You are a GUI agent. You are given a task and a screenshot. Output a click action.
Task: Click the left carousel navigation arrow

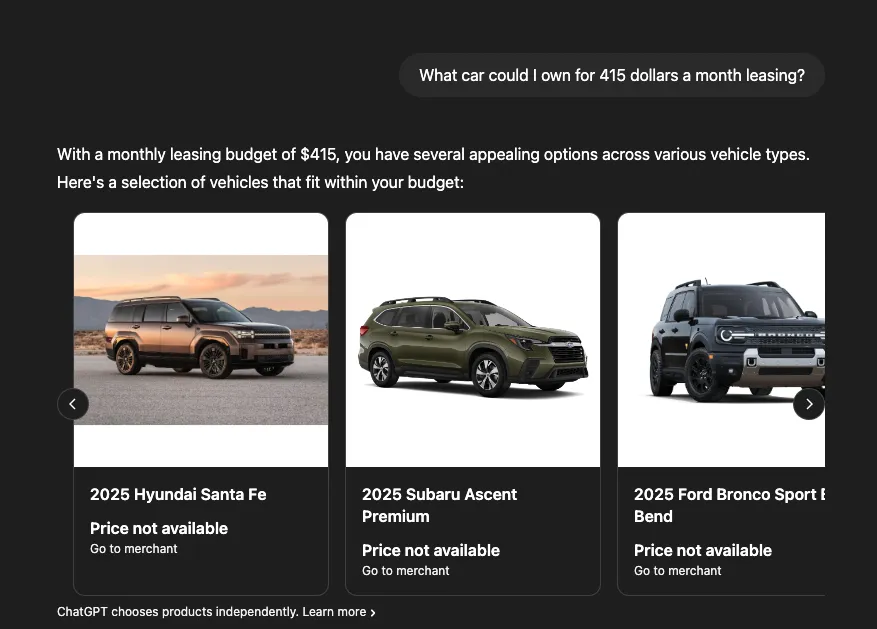coord(73,403)
